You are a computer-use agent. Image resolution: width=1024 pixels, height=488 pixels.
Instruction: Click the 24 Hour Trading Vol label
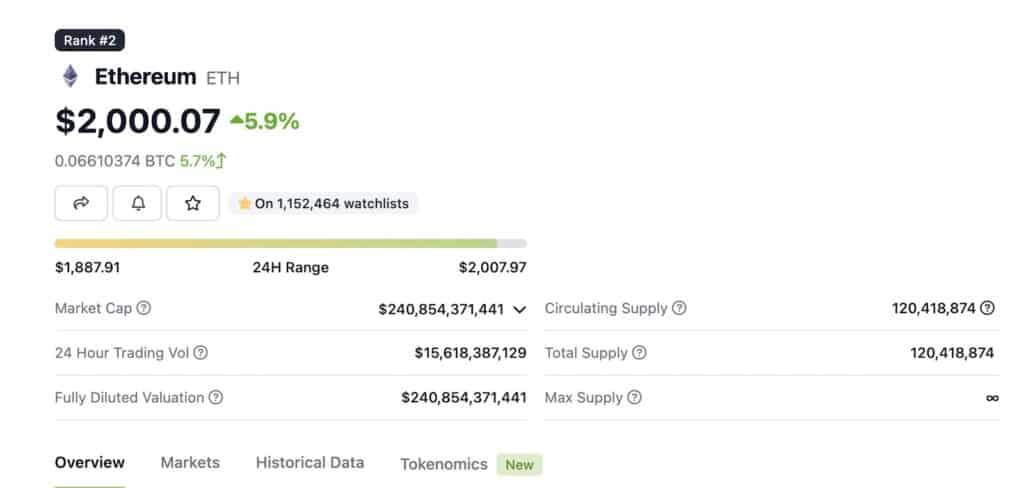[122, 353]
